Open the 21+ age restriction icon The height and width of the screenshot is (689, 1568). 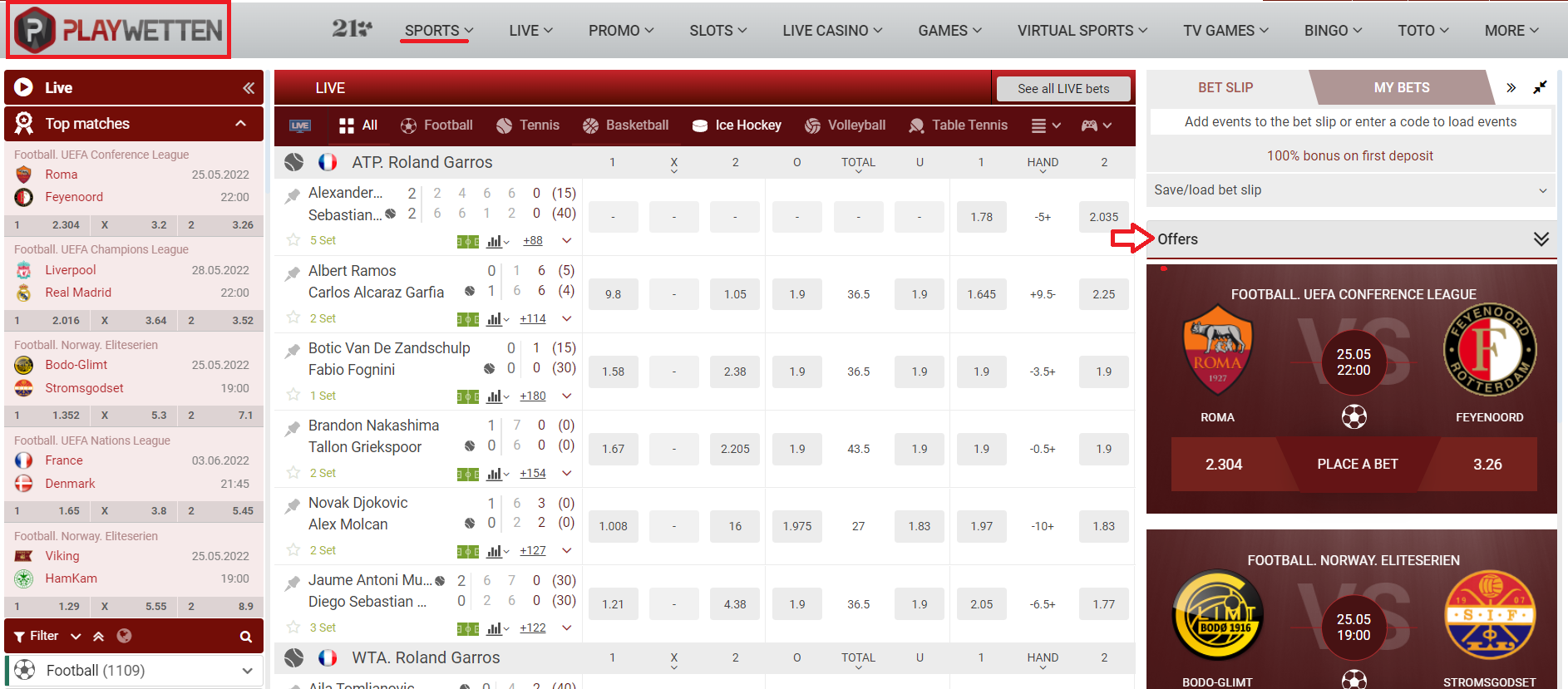pyautogui.click(x=352, y=29)
